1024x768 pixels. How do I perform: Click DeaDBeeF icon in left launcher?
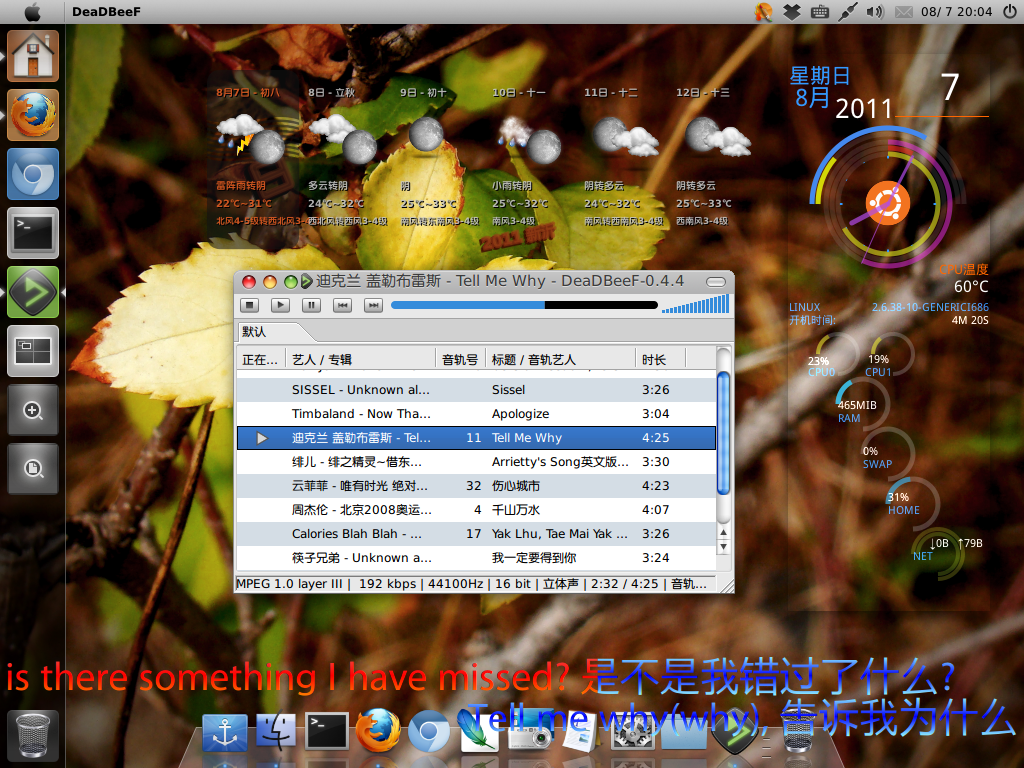tap(33, 292)
